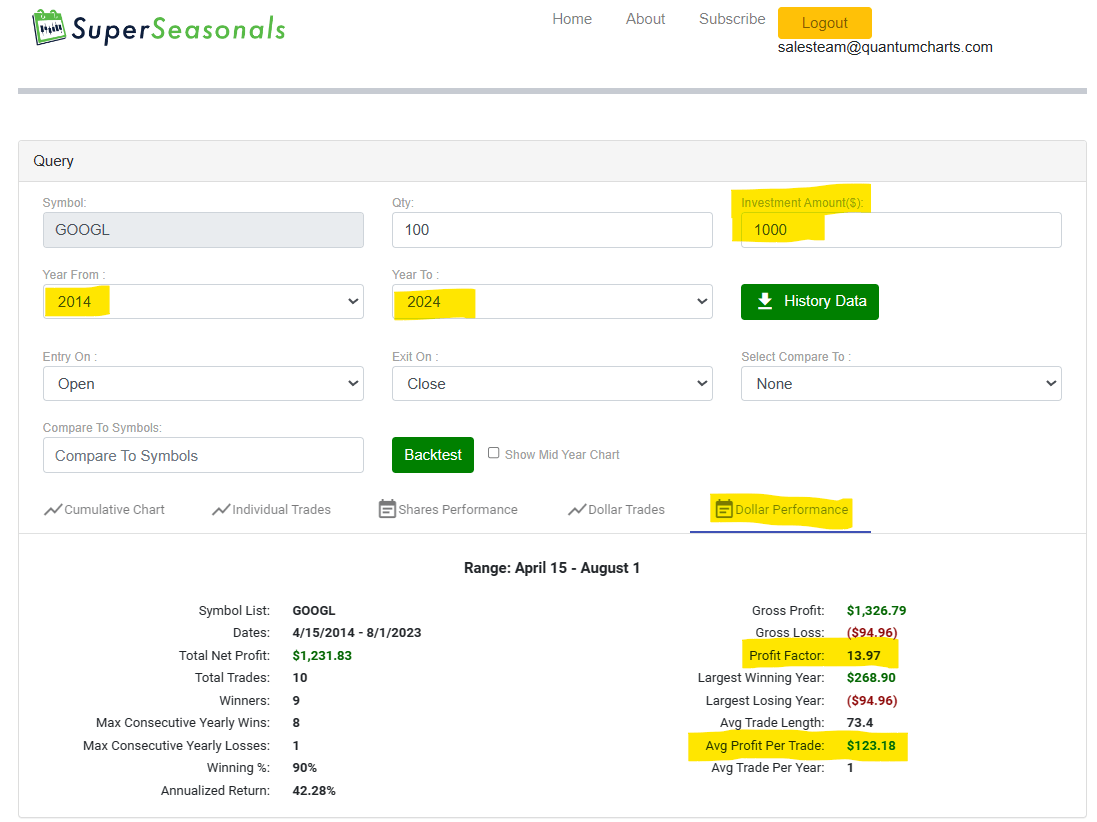Click the Range: April 15 - August 1 heading
The width and height of the screenshot is (1097, 822).
[x=552, y=568]
